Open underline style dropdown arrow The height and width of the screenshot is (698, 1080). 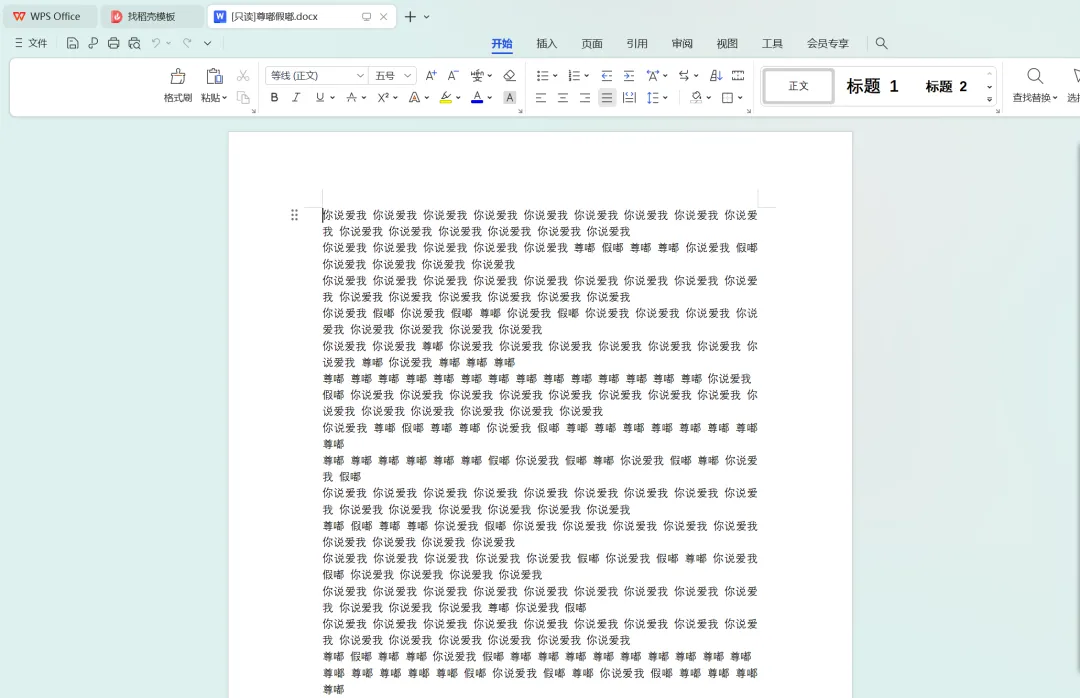pos(333,98)
